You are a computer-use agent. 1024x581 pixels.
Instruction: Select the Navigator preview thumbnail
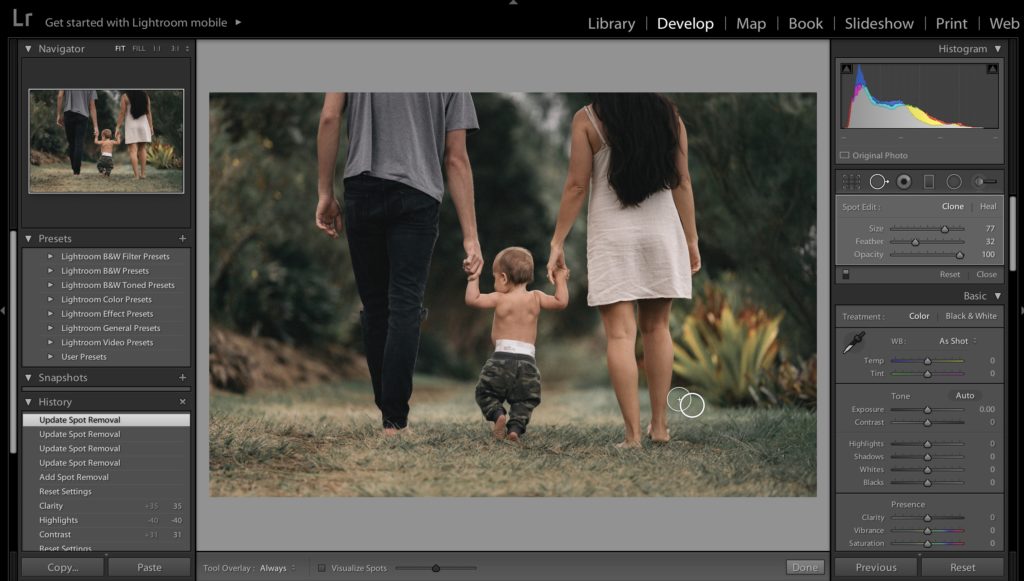tap(106, 141)
